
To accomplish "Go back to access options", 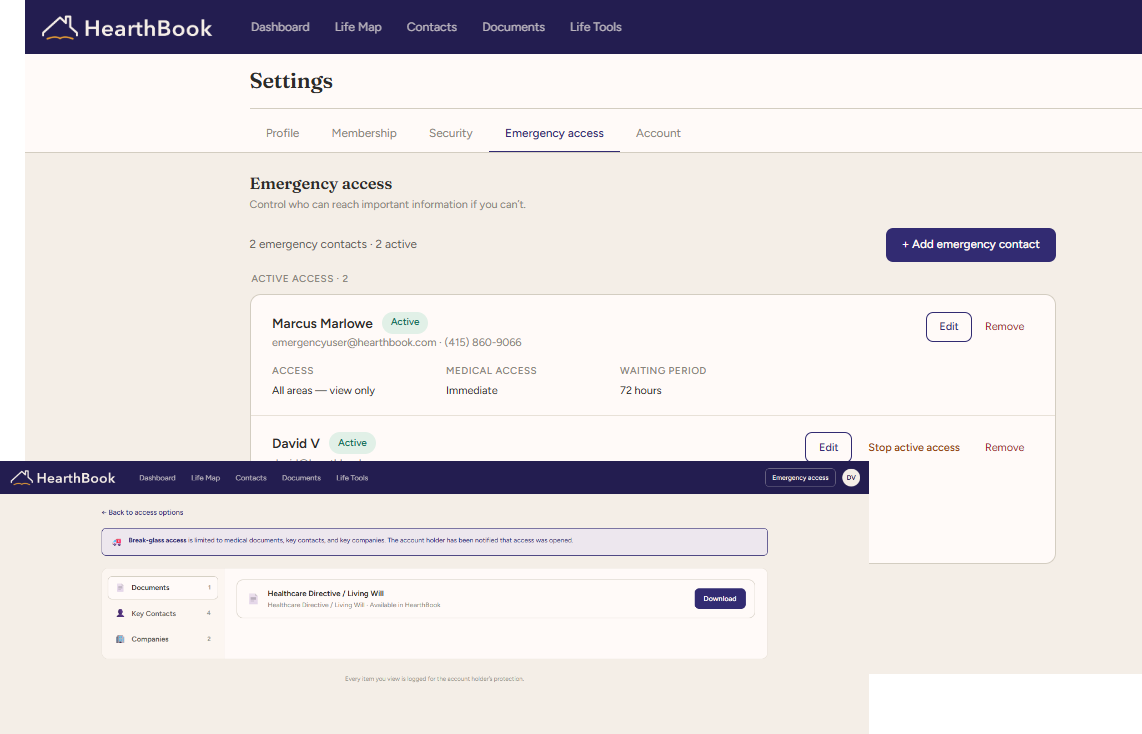I will 142,513.
